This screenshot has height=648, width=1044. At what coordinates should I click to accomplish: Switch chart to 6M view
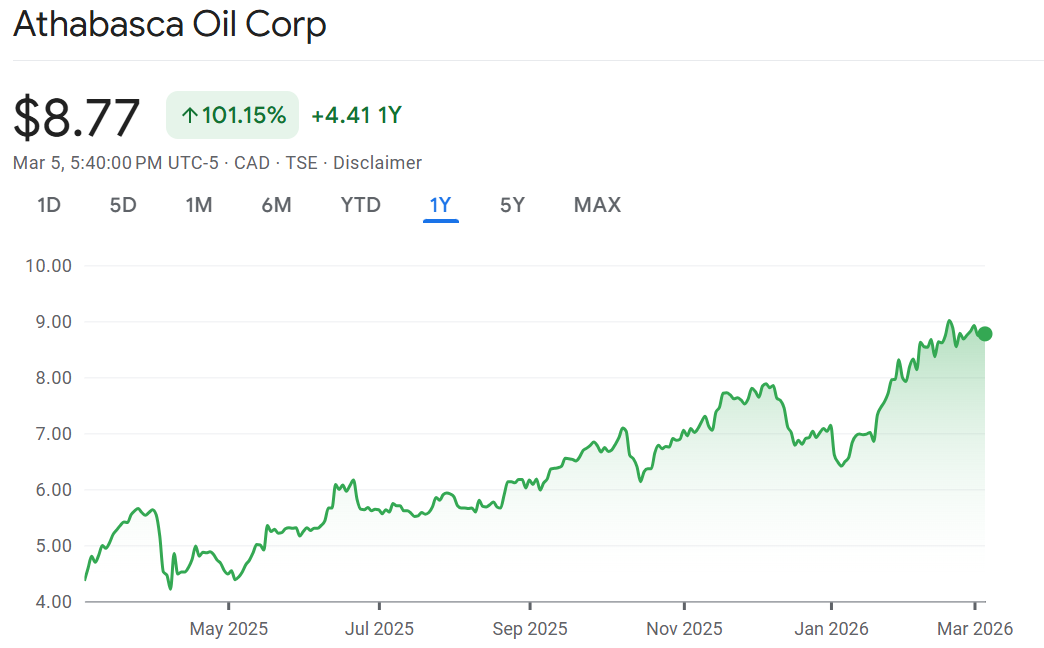click(x=276, y=205)
